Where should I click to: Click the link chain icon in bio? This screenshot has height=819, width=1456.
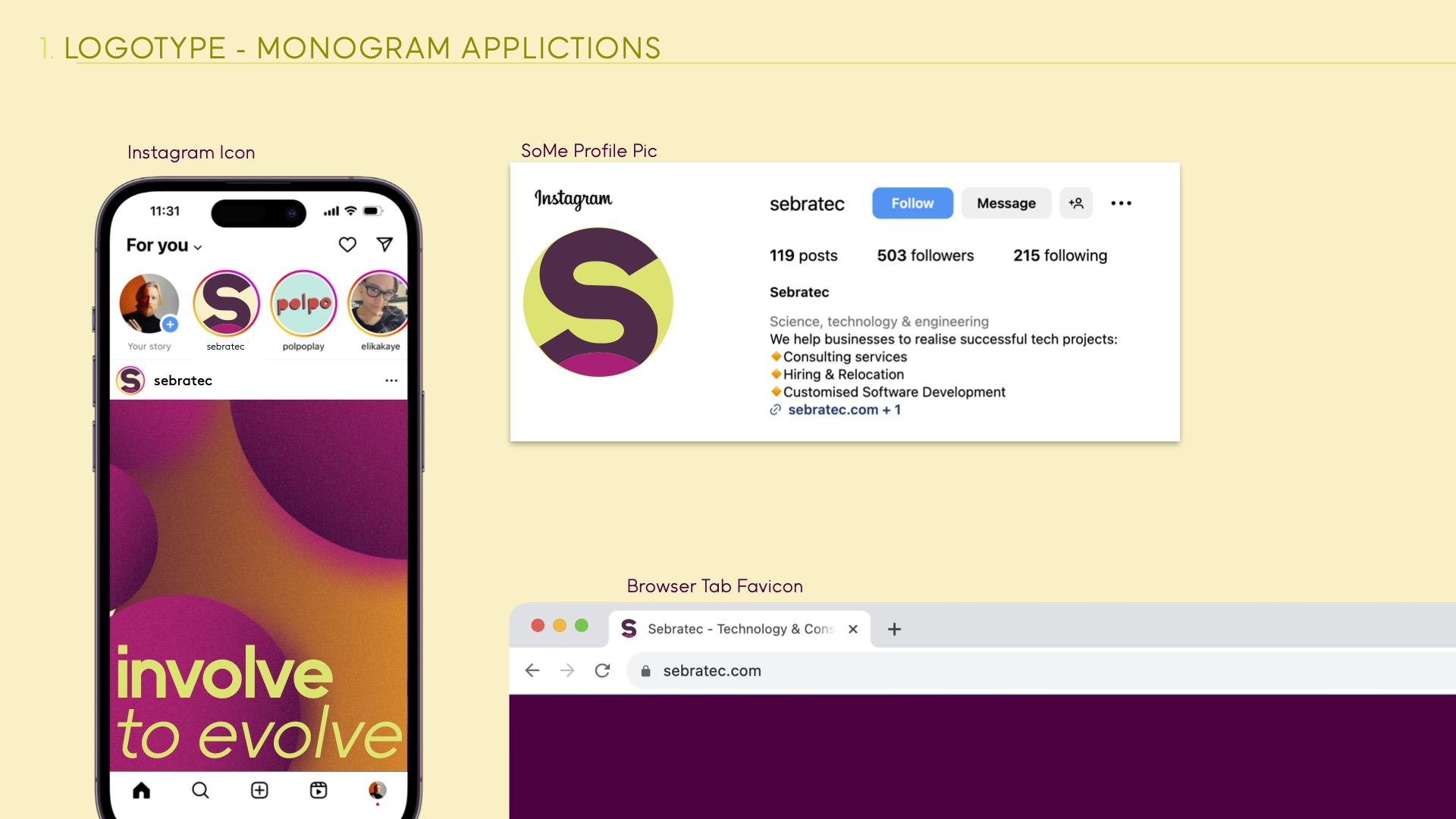click(776, 409)
